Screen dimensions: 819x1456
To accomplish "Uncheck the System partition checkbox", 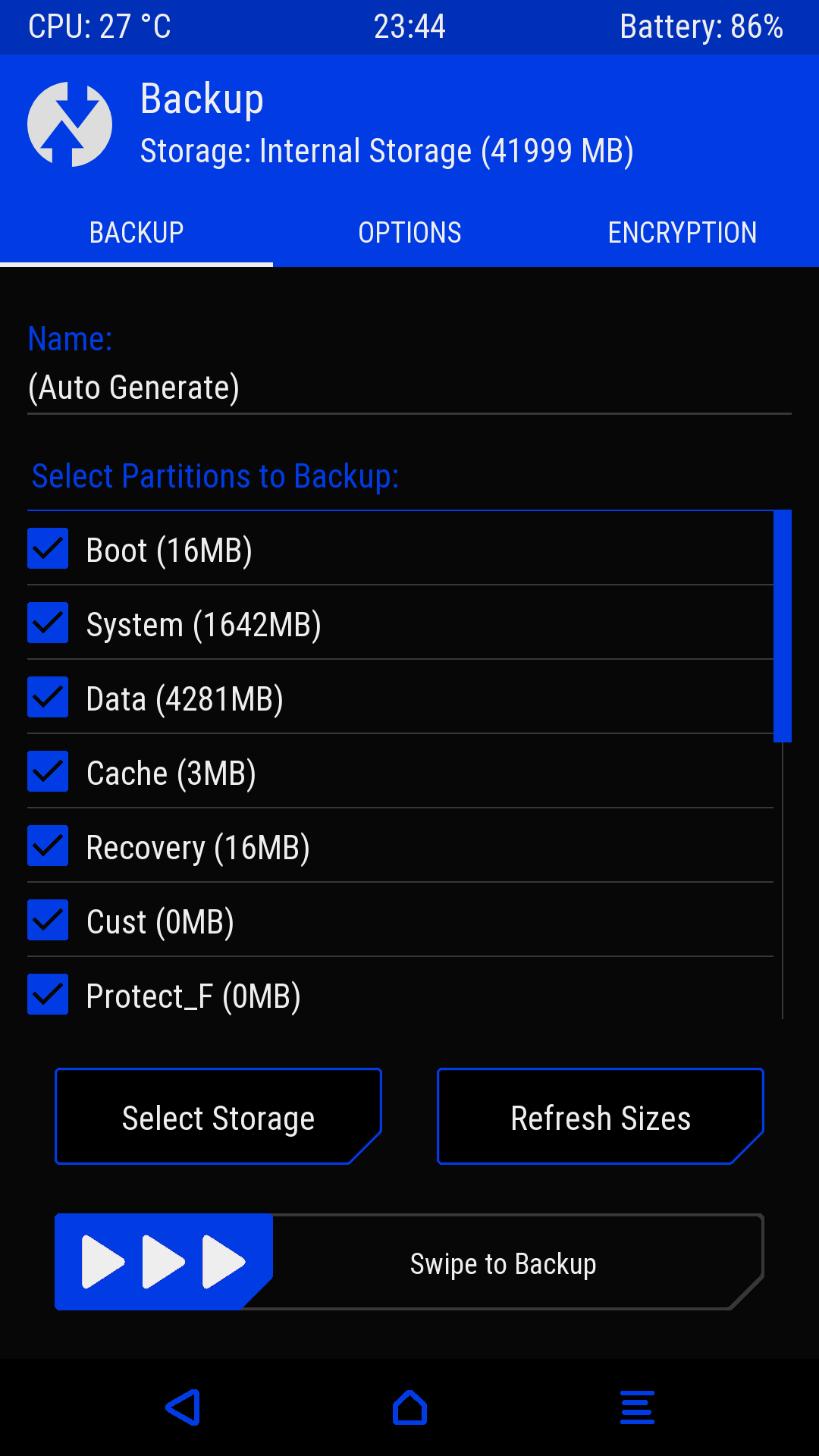I will pyautogui.click(x=48, y=623).
